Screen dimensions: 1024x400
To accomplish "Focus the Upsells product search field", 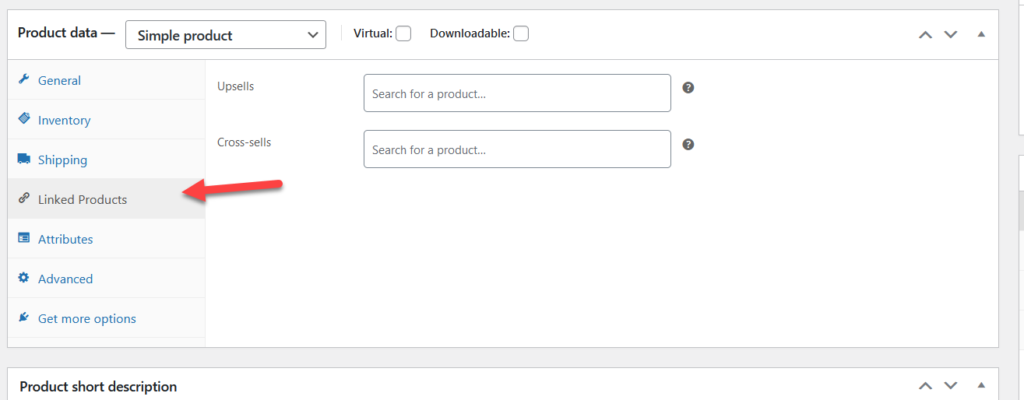I will pos(517,94).
